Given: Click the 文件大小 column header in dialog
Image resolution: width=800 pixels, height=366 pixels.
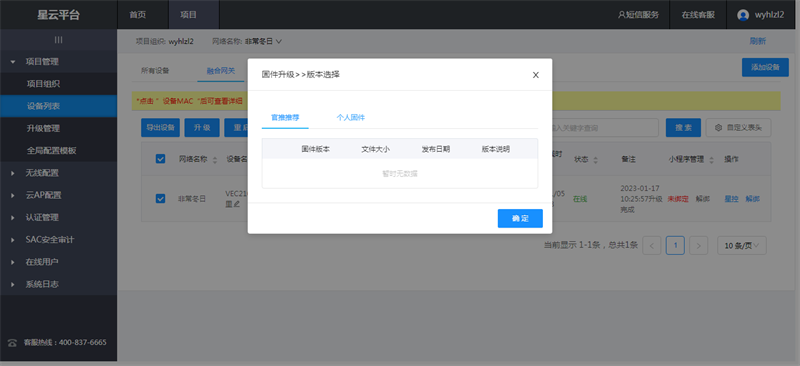Looking at the screenshot, I should [x=376, y=149].
